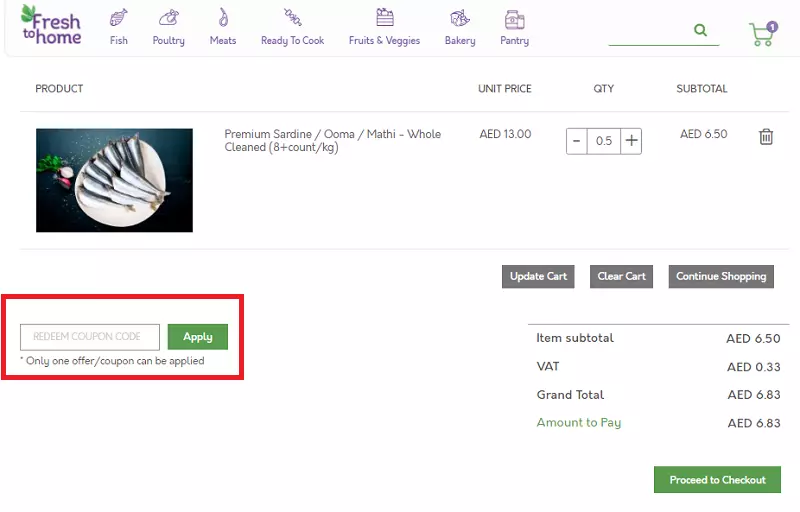Click the Item subtotal label
Viewport: 800px width, 512px height.
[575, 338]
